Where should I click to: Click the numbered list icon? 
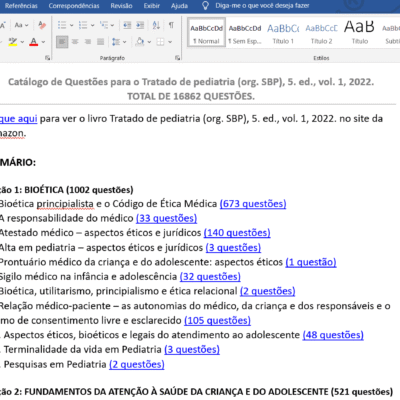click(83, 25)
